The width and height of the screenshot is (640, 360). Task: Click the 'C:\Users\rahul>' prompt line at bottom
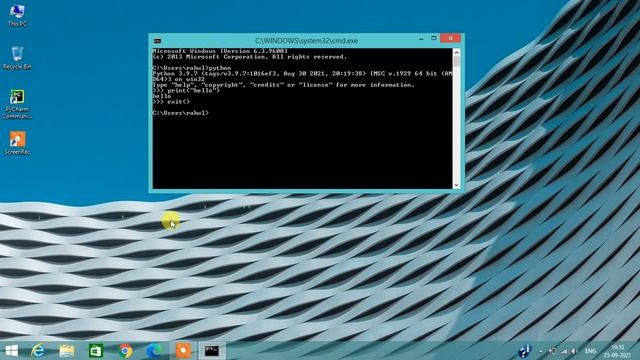(180, 113)
